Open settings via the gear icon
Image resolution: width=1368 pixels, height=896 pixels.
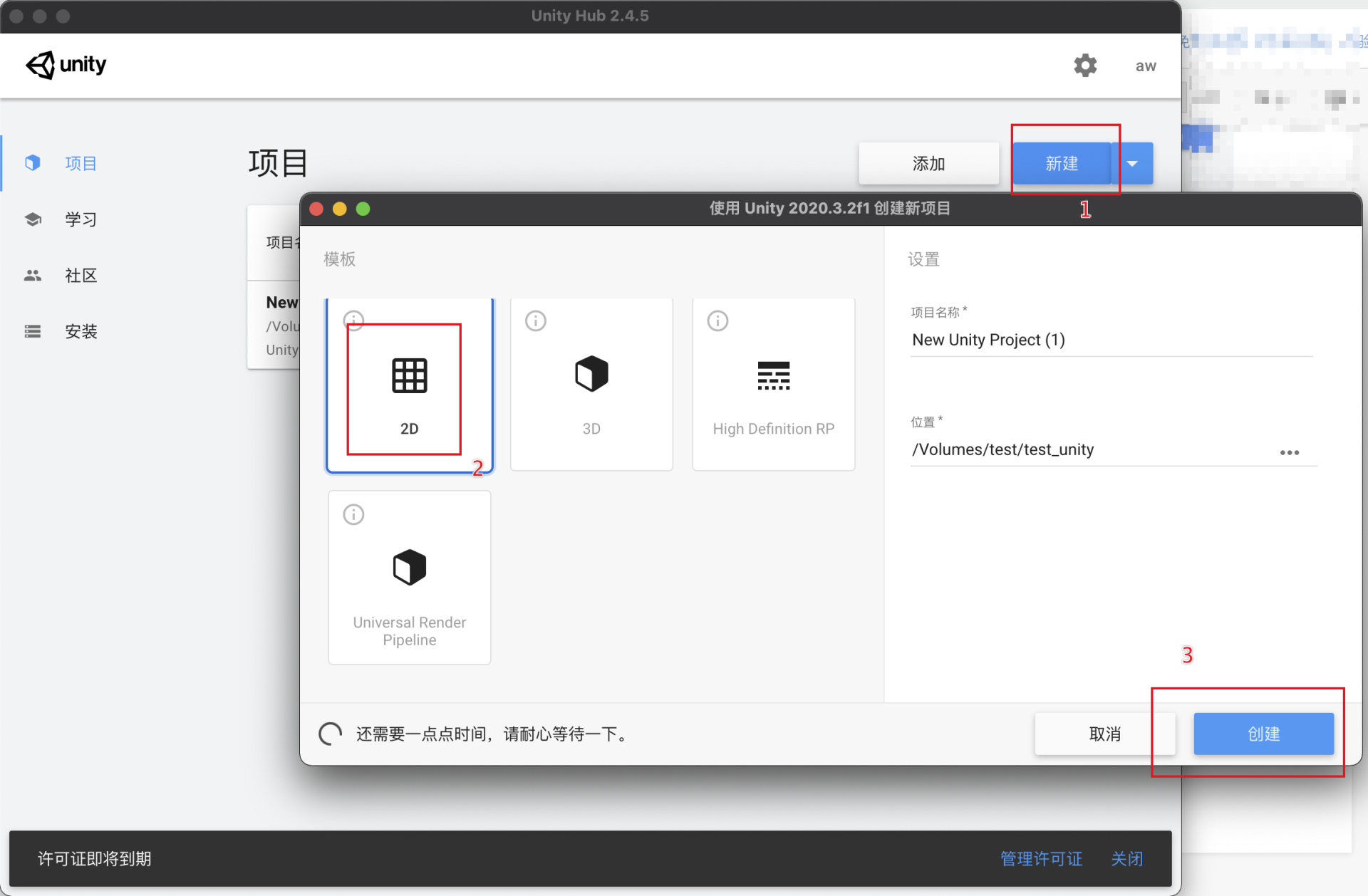coord(1085,66)
